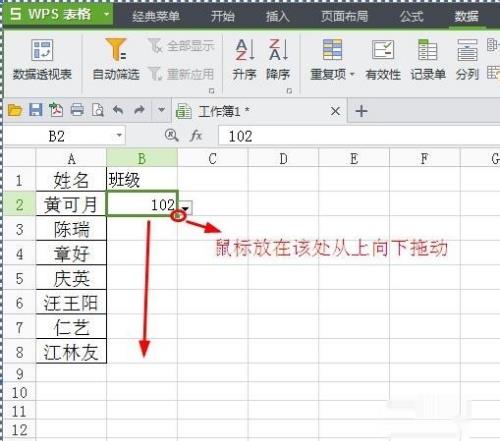500x441 pixels.
Task: Select column C header
Action: pyautogui.click(x=212, y=158)
